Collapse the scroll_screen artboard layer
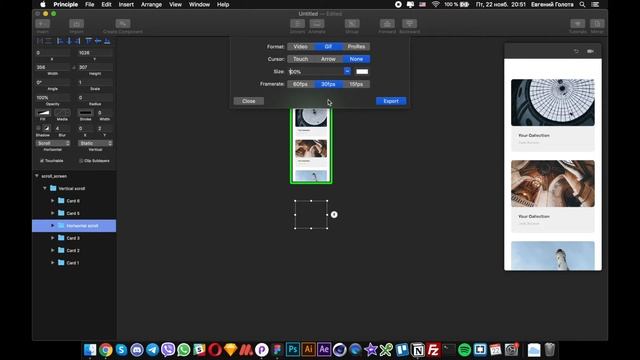Image resolution: width=640 pixels, height=360 pixels. coord(37,176)
